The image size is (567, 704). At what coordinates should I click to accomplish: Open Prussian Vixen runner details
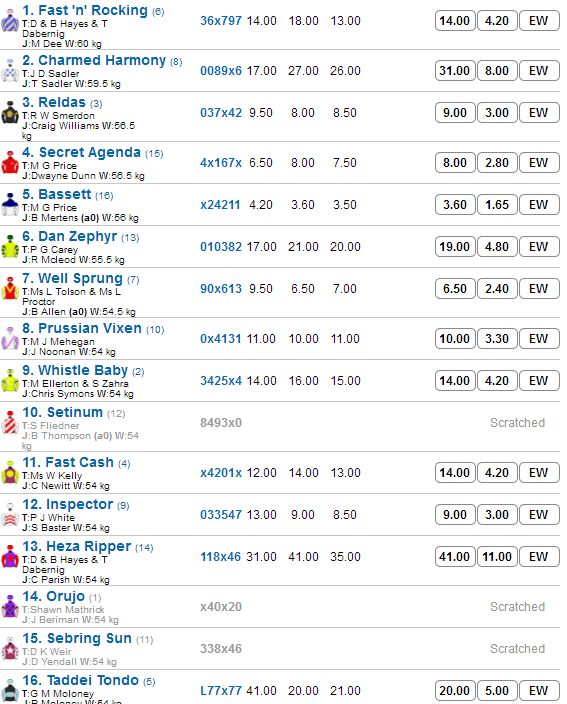tap(82, 328)
